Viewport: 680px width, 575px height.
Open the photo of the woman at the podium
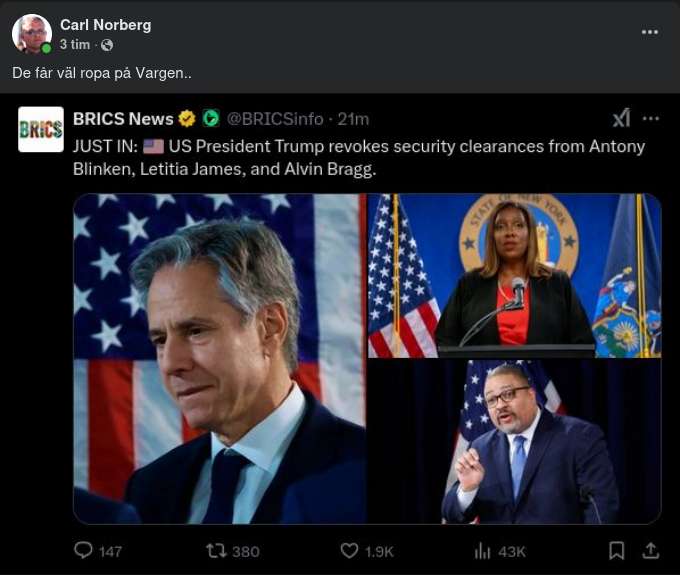tap(514, 275)
